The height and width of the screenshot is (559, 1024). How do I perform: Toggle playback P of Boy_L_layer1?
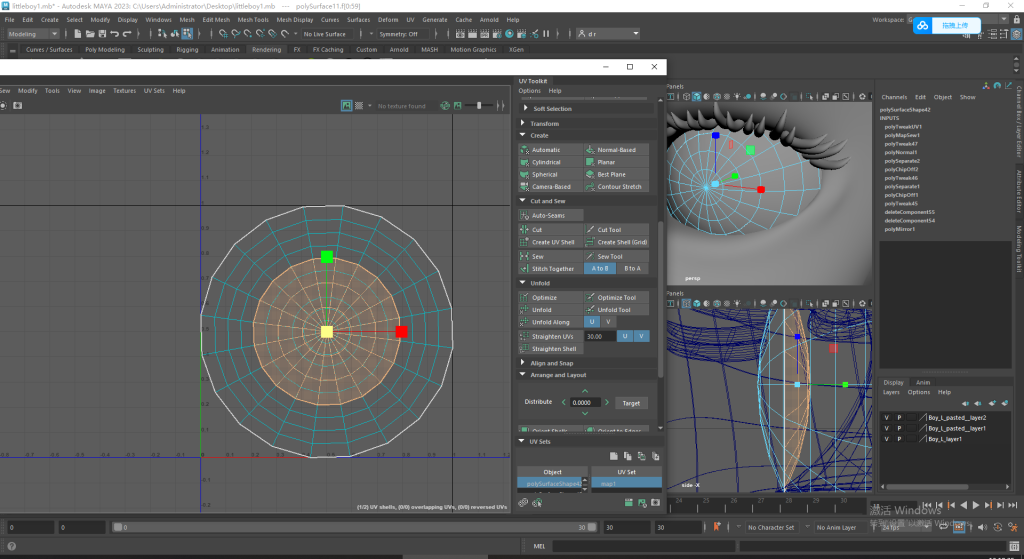click(899, 439)
